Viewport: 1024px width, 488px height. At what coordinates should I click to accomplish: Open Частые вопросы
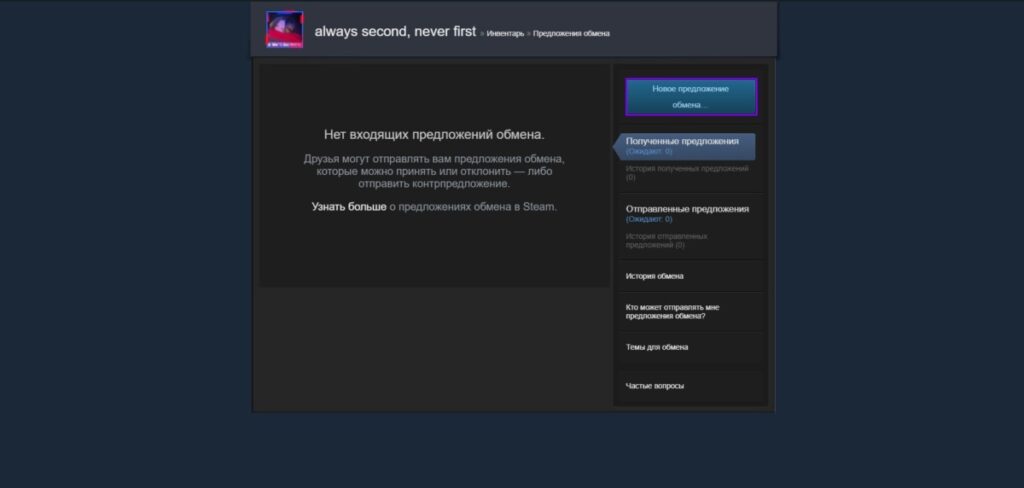(x=654, y=386)
